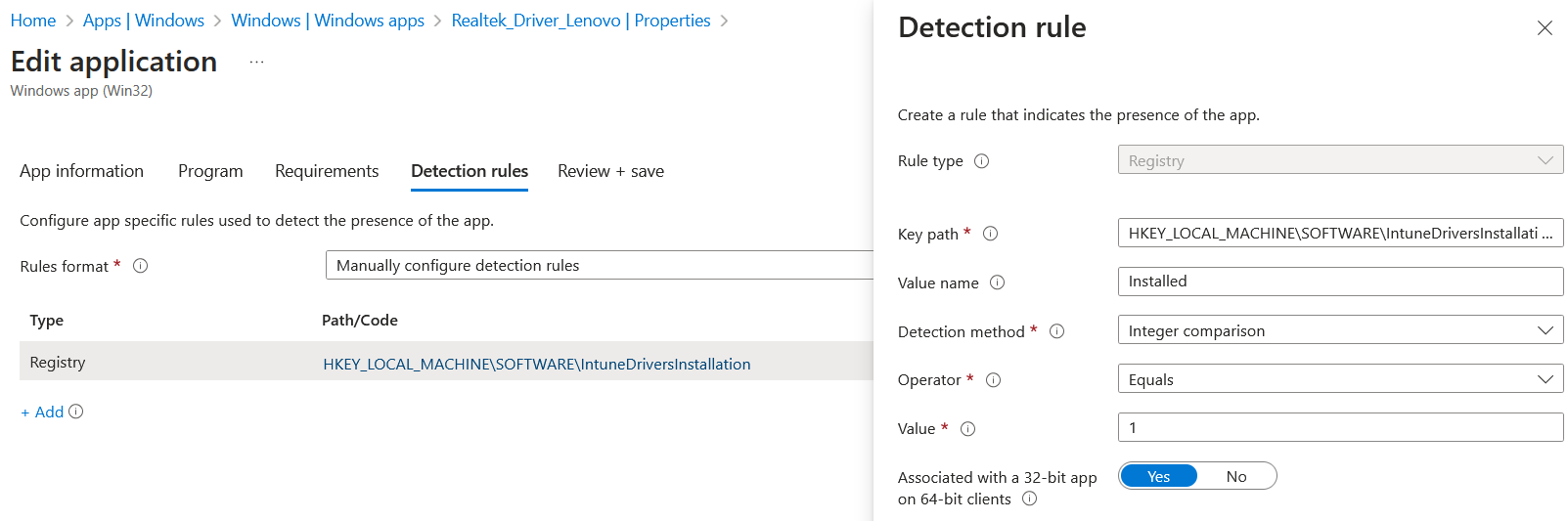Open the IntuneDriversInstallation registry rule link
1568x521 pixels.
click(x=537, y=364)
